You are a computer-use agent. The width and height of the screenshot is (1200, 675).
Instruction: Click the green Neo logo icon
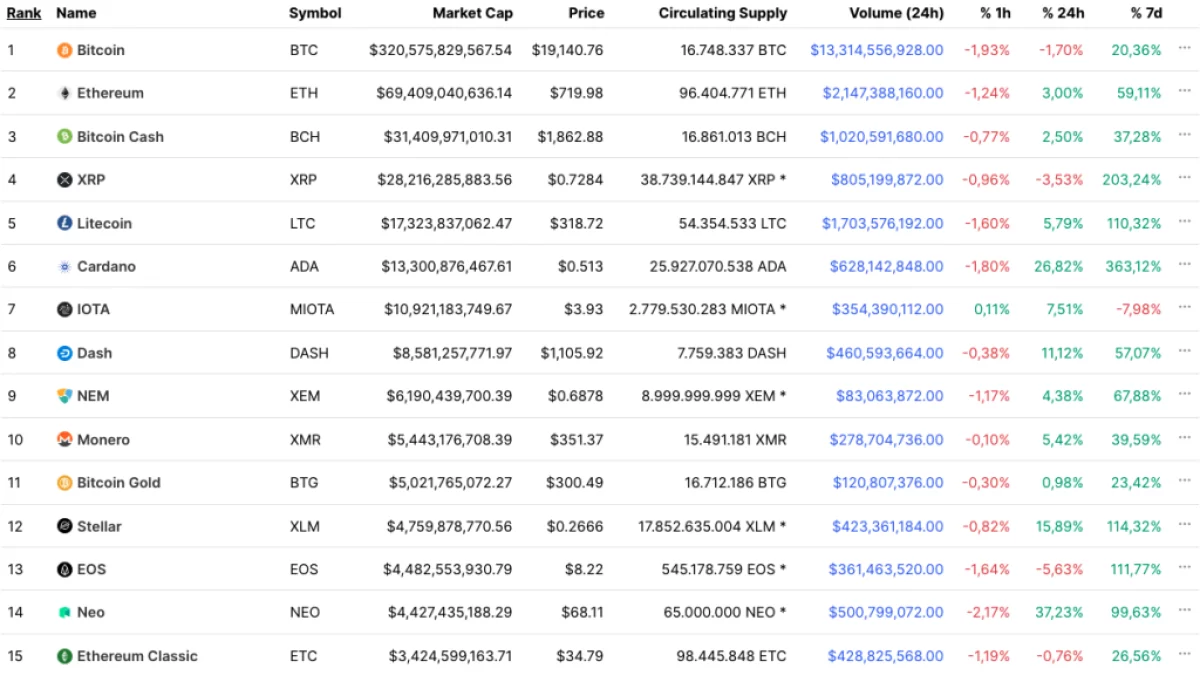tap(65, 613)
